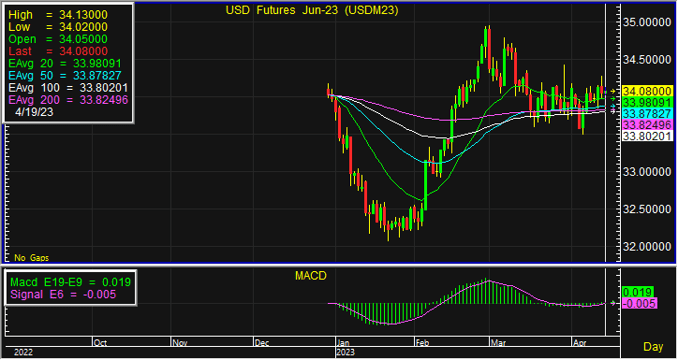Viewport: 678px width, 360px height.
Task: Select the Last = 34.08000 readout
Action: tap(58, 51)
